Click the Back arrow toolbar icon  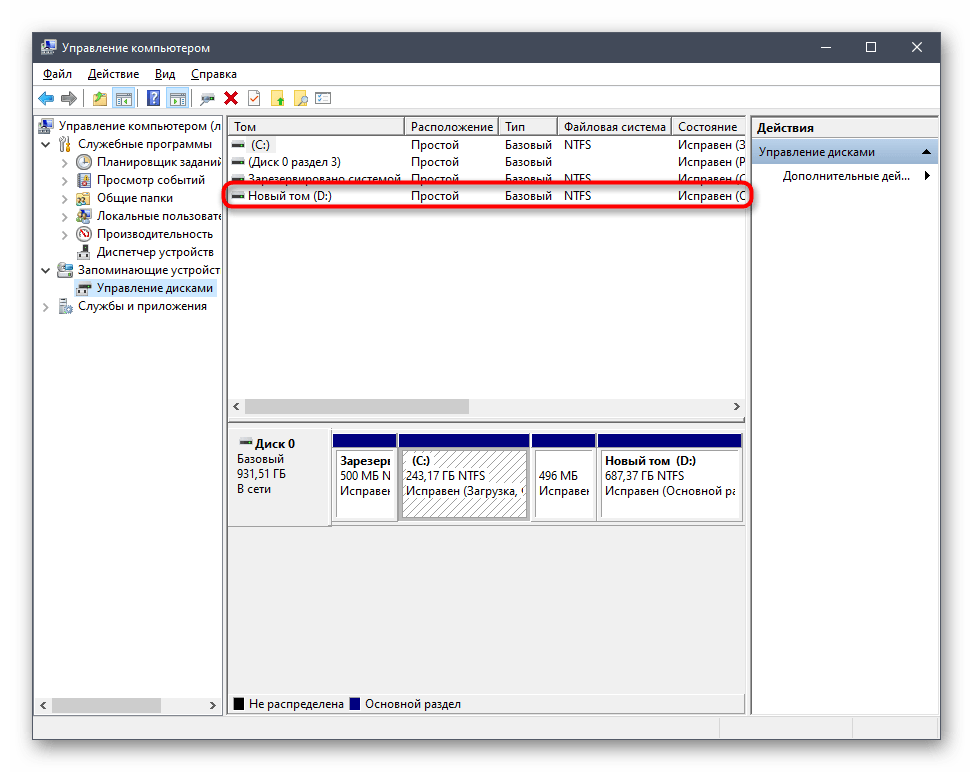click(46, 98)
